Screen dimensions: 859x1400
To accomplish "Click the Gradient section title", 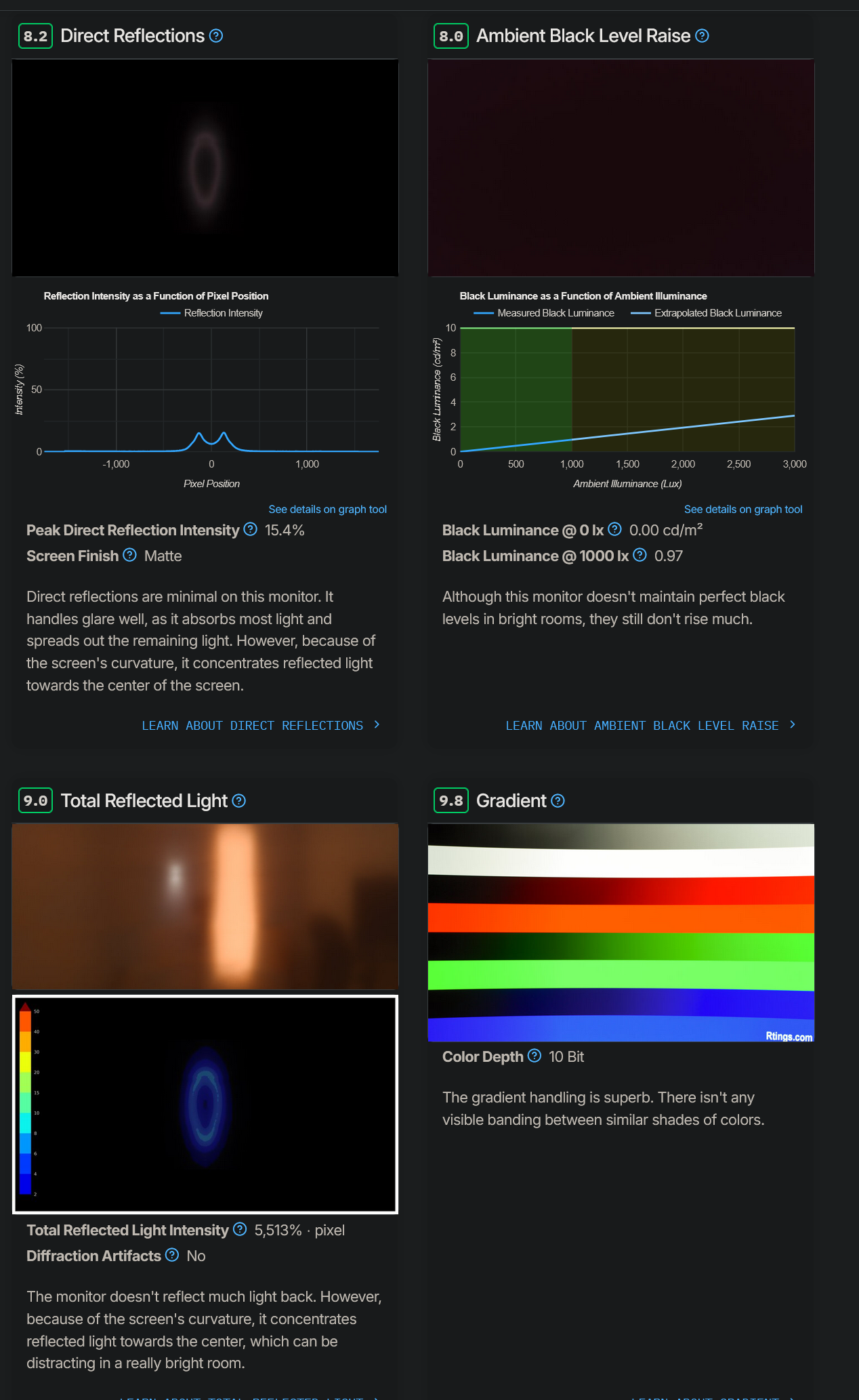I will (x=511, y=801).
